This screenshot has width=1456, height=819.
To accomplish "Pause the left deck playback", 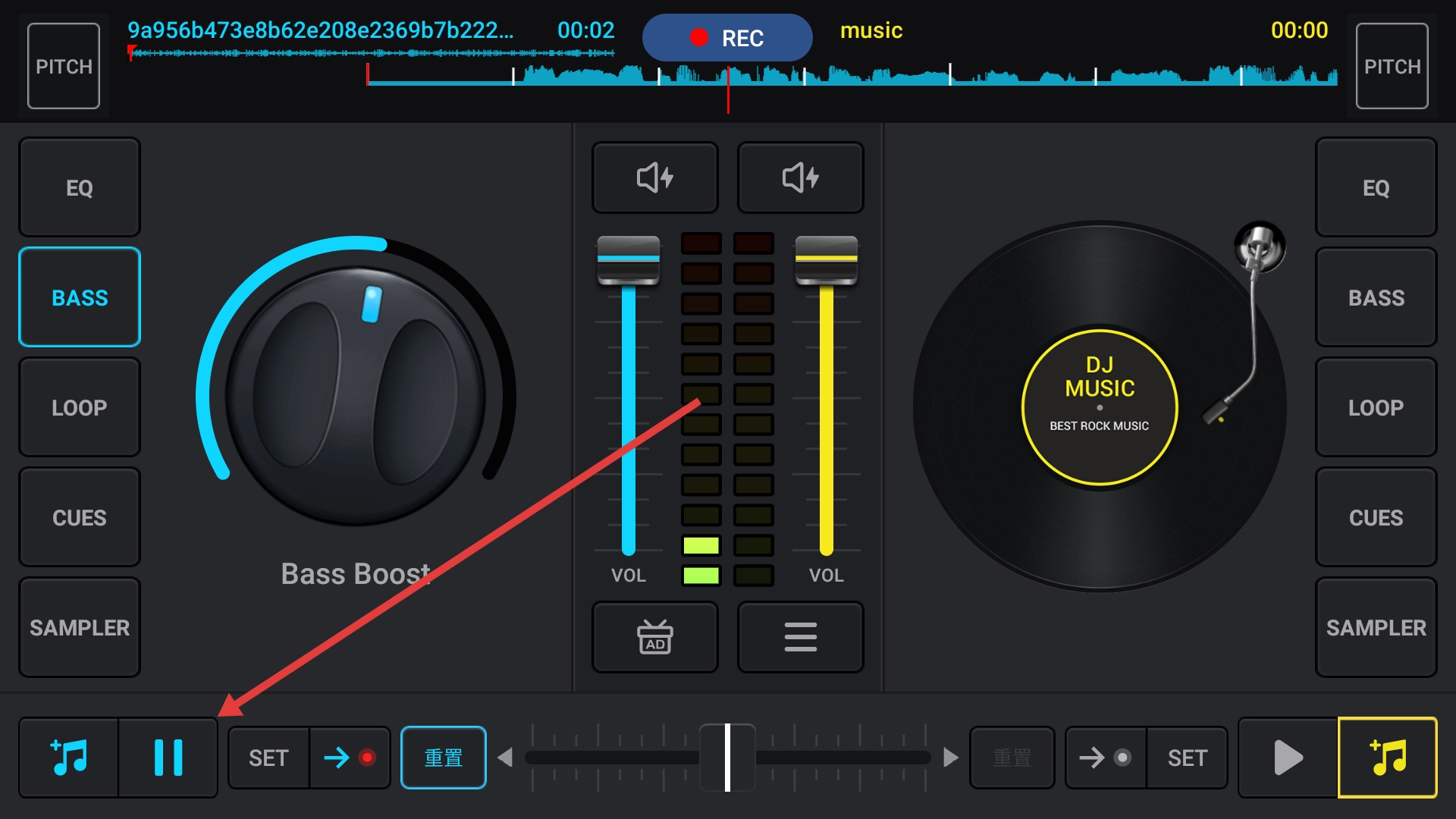I will 168,758.
